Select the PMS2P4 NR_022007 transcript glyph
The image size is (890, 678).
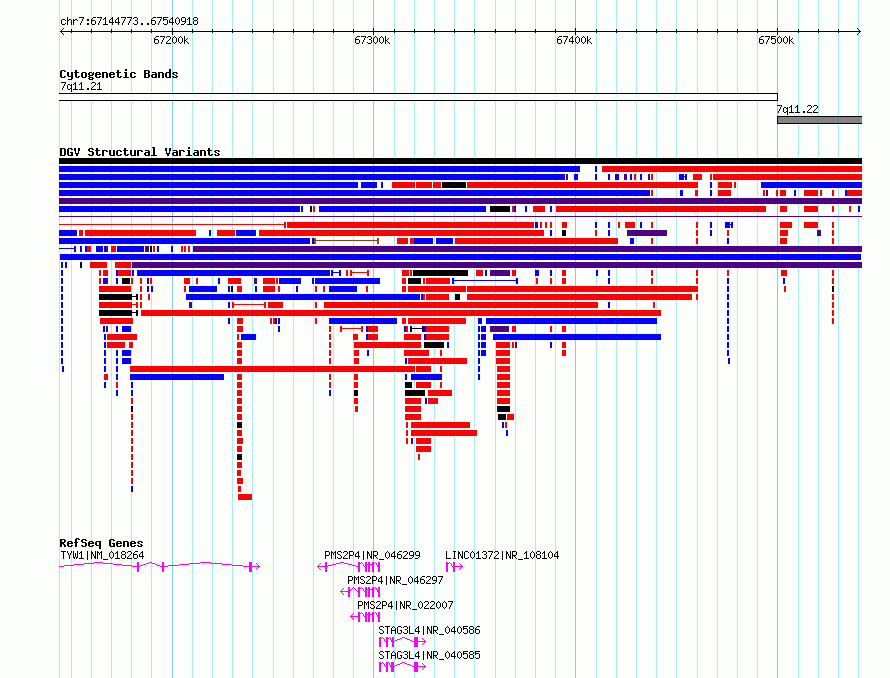365,617
